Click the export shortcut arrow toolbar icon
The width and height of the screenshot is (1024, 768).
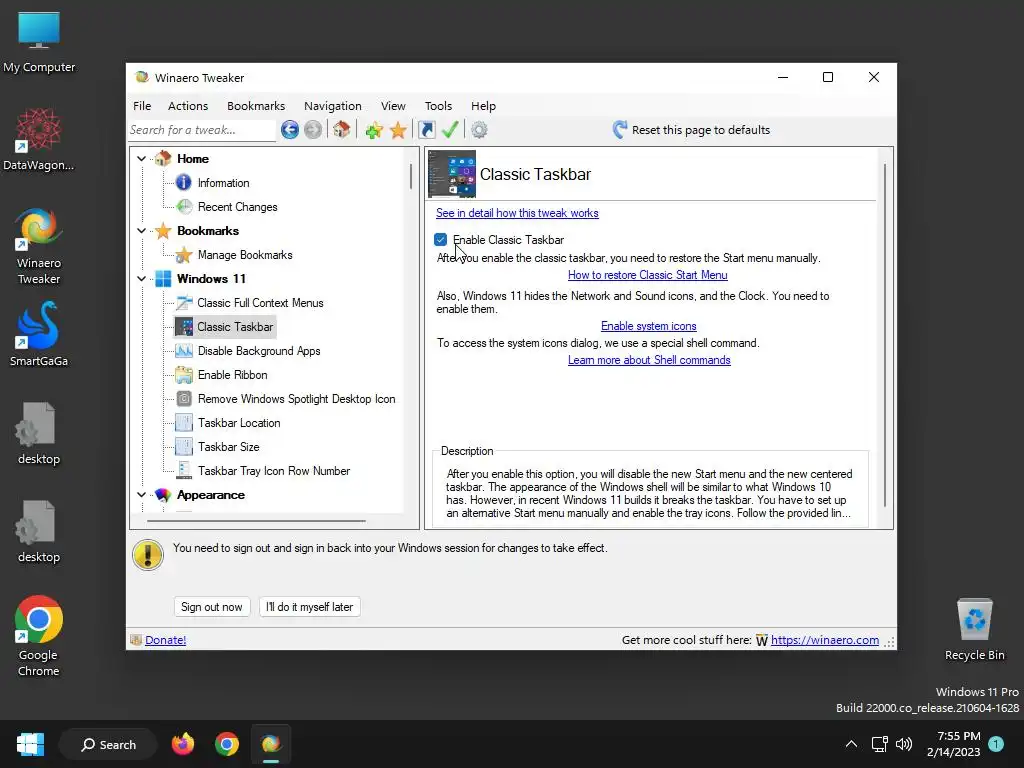point(427,129)
